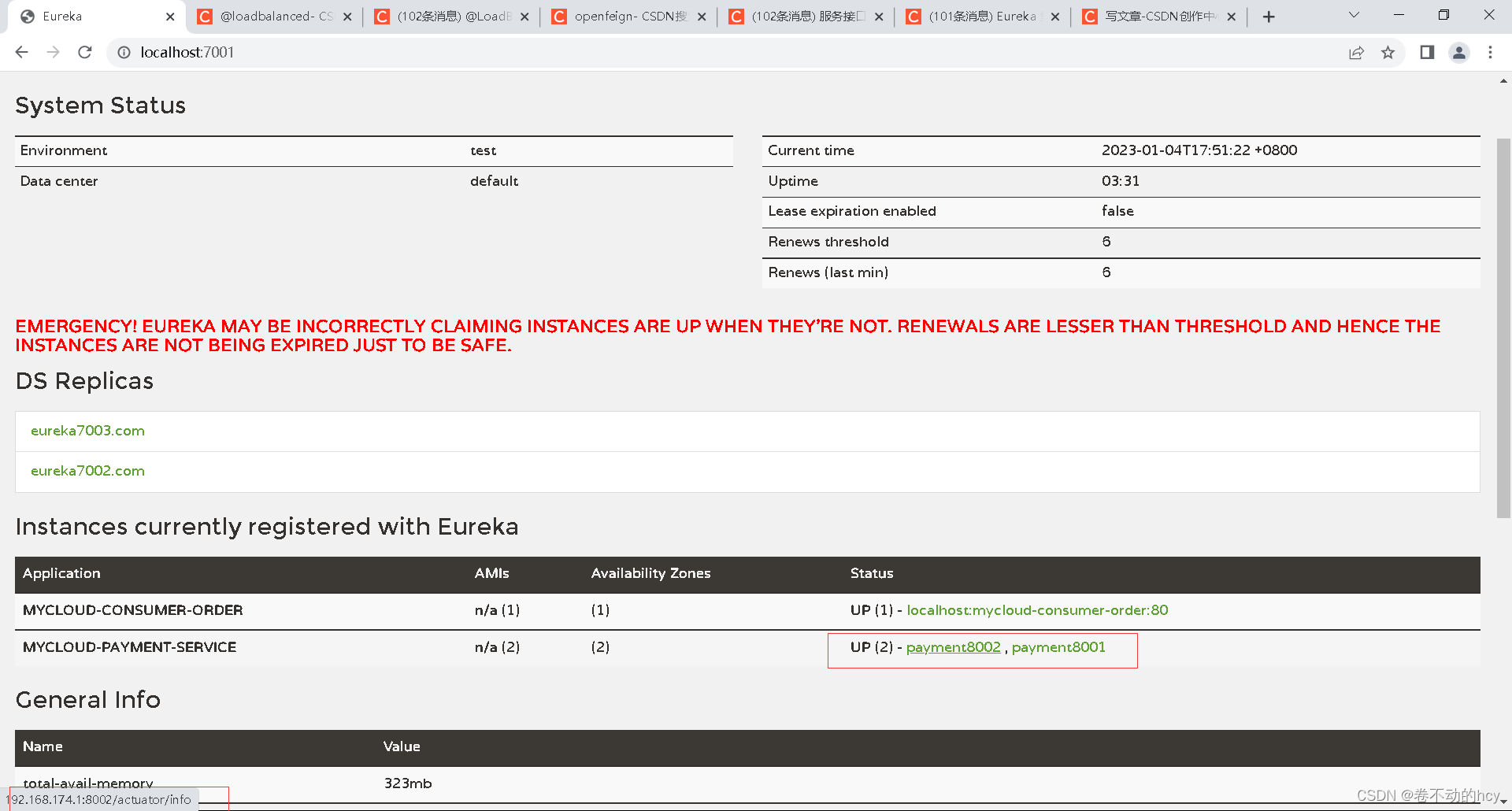Open the eureka7002.com replica link

[87, 470]
